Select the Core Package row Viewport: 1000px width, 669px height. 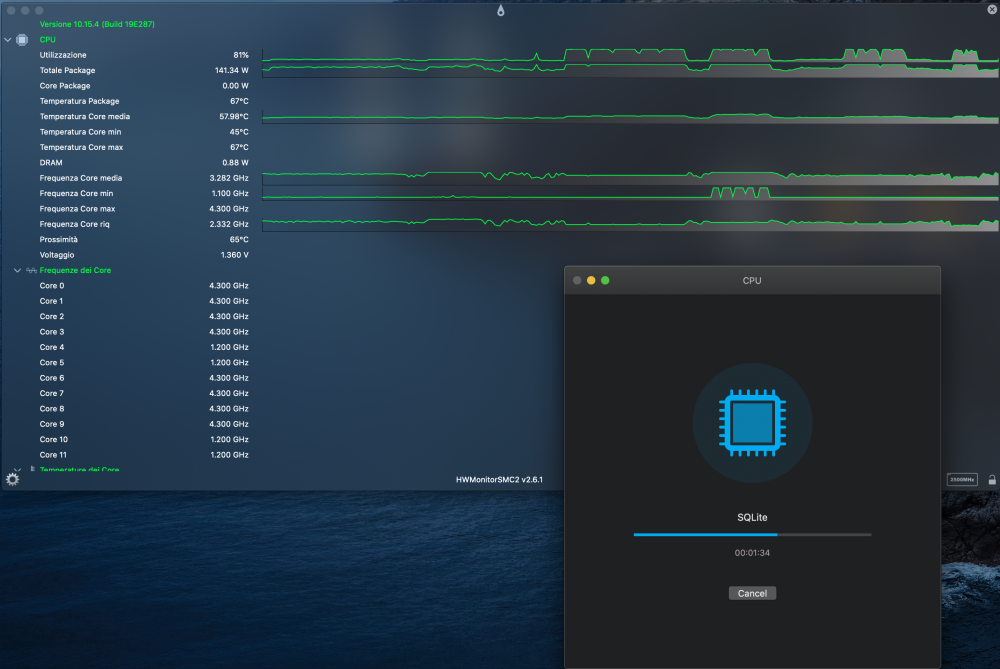(143, 85)
